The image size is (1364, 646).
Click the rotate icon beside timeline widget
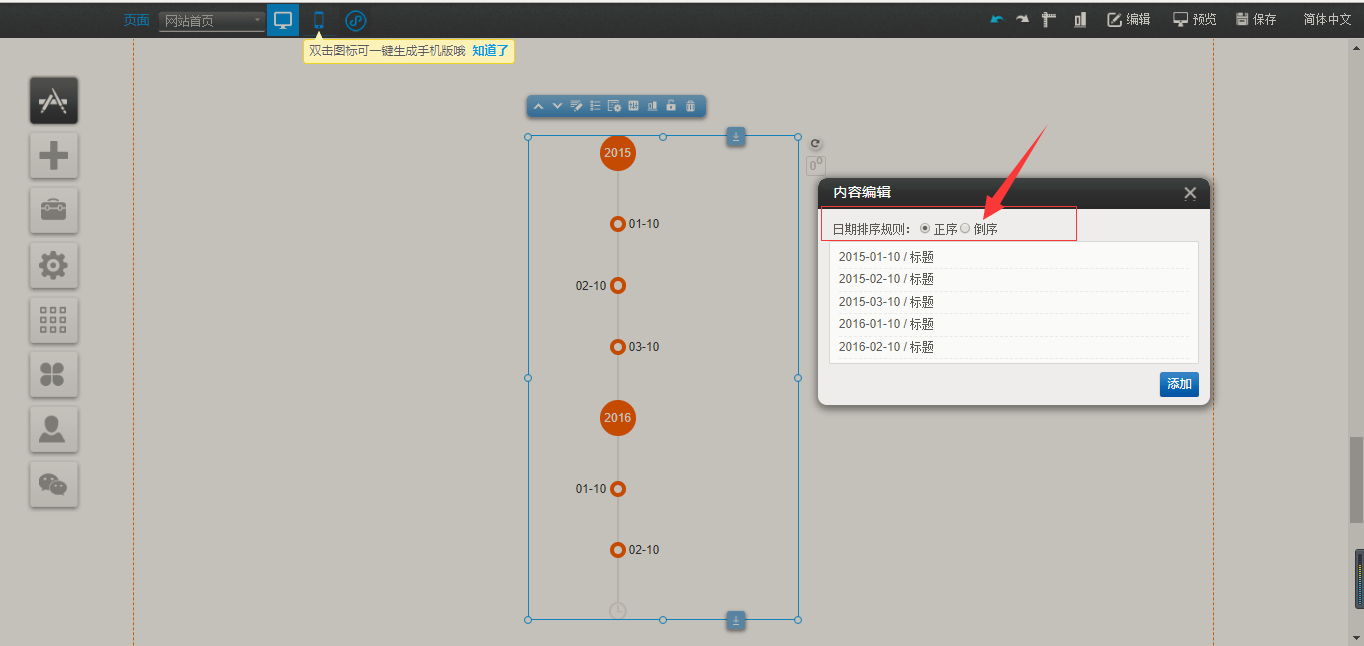[815, 144]
